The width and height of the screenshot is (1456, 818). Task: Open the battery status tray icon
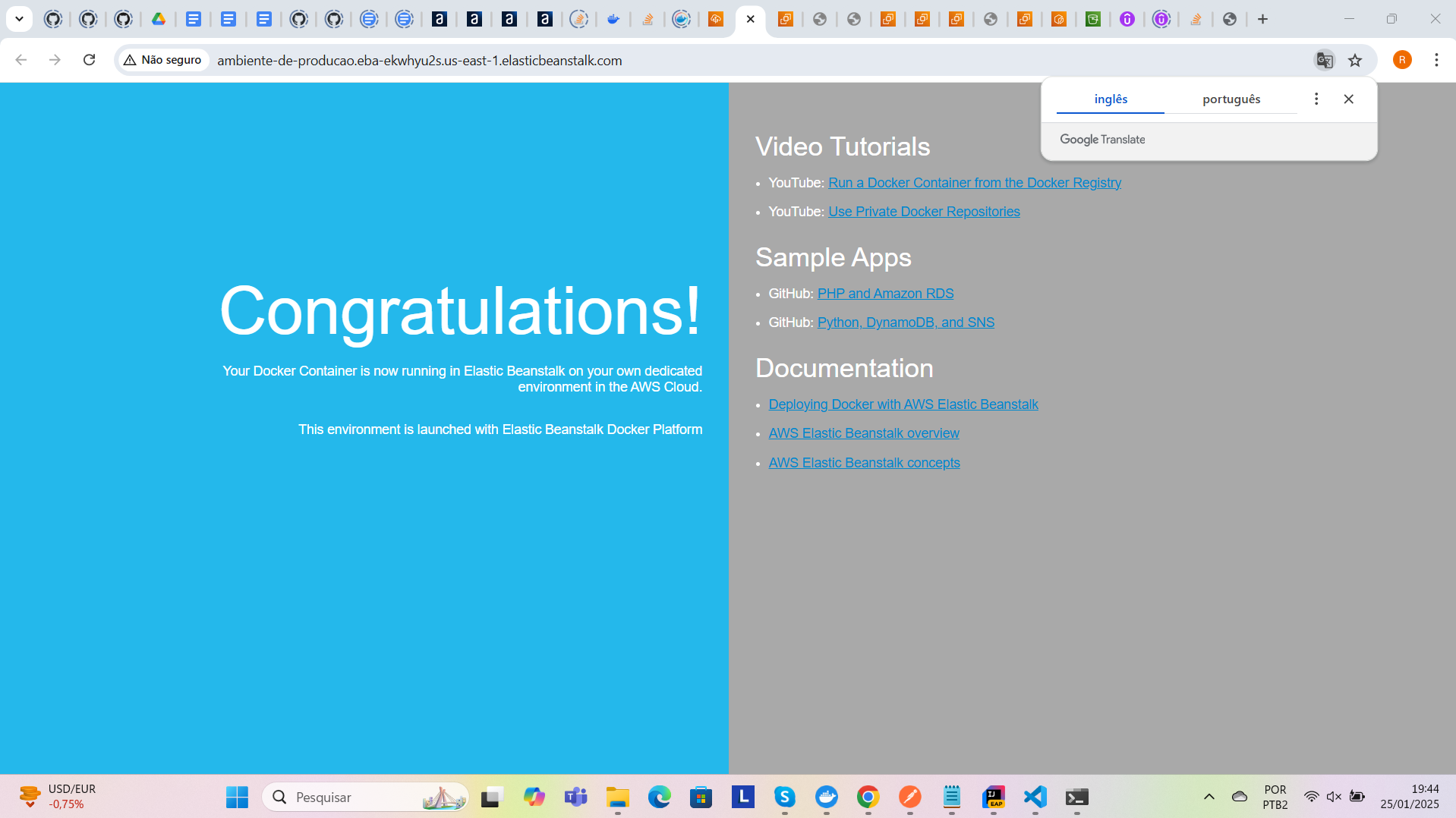(x=1357, y=797)
